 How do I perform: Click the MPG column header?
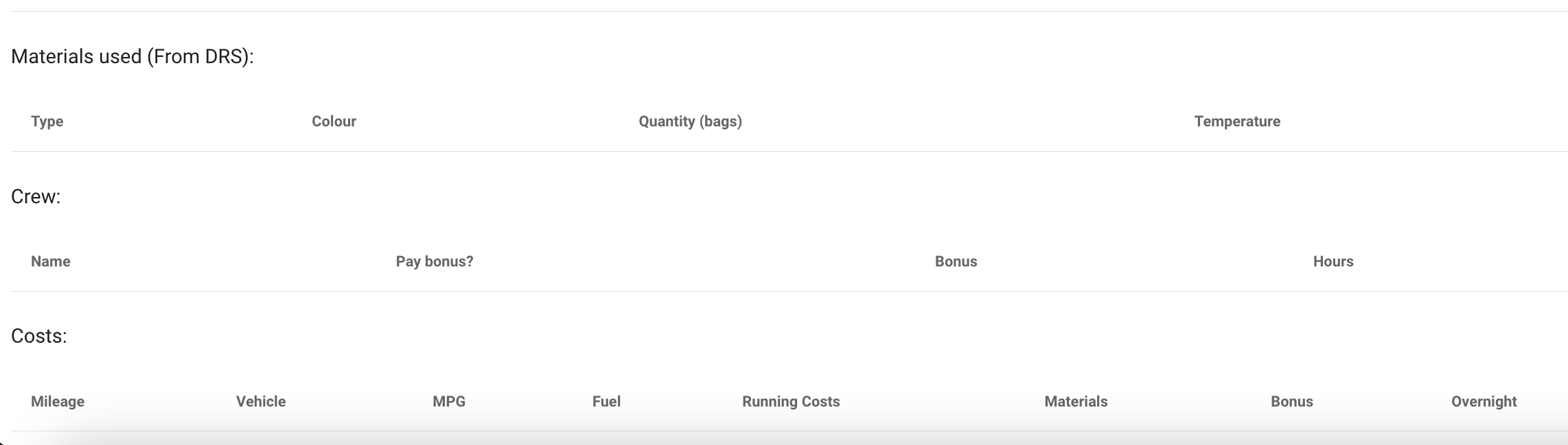click(x=449, y=402)
